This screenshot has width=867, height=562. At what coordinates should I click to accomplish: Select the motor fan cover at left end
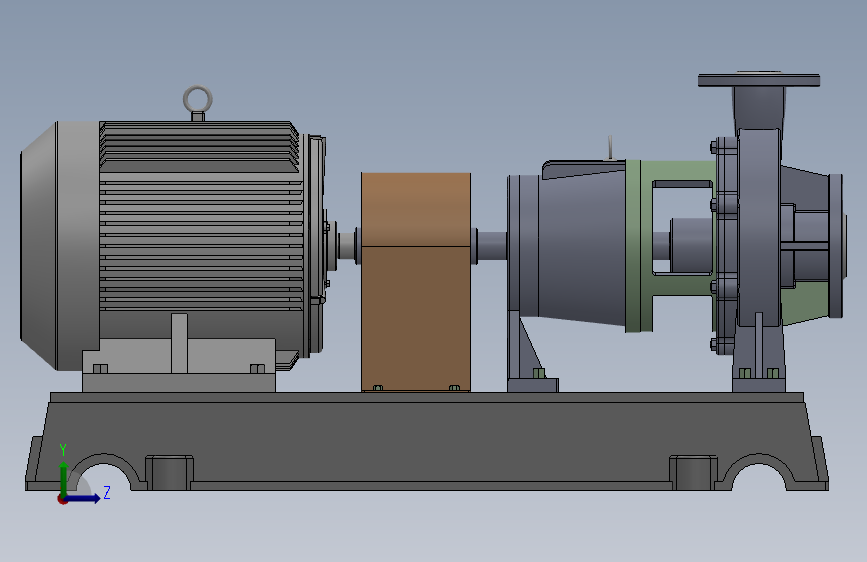[60, 246]
